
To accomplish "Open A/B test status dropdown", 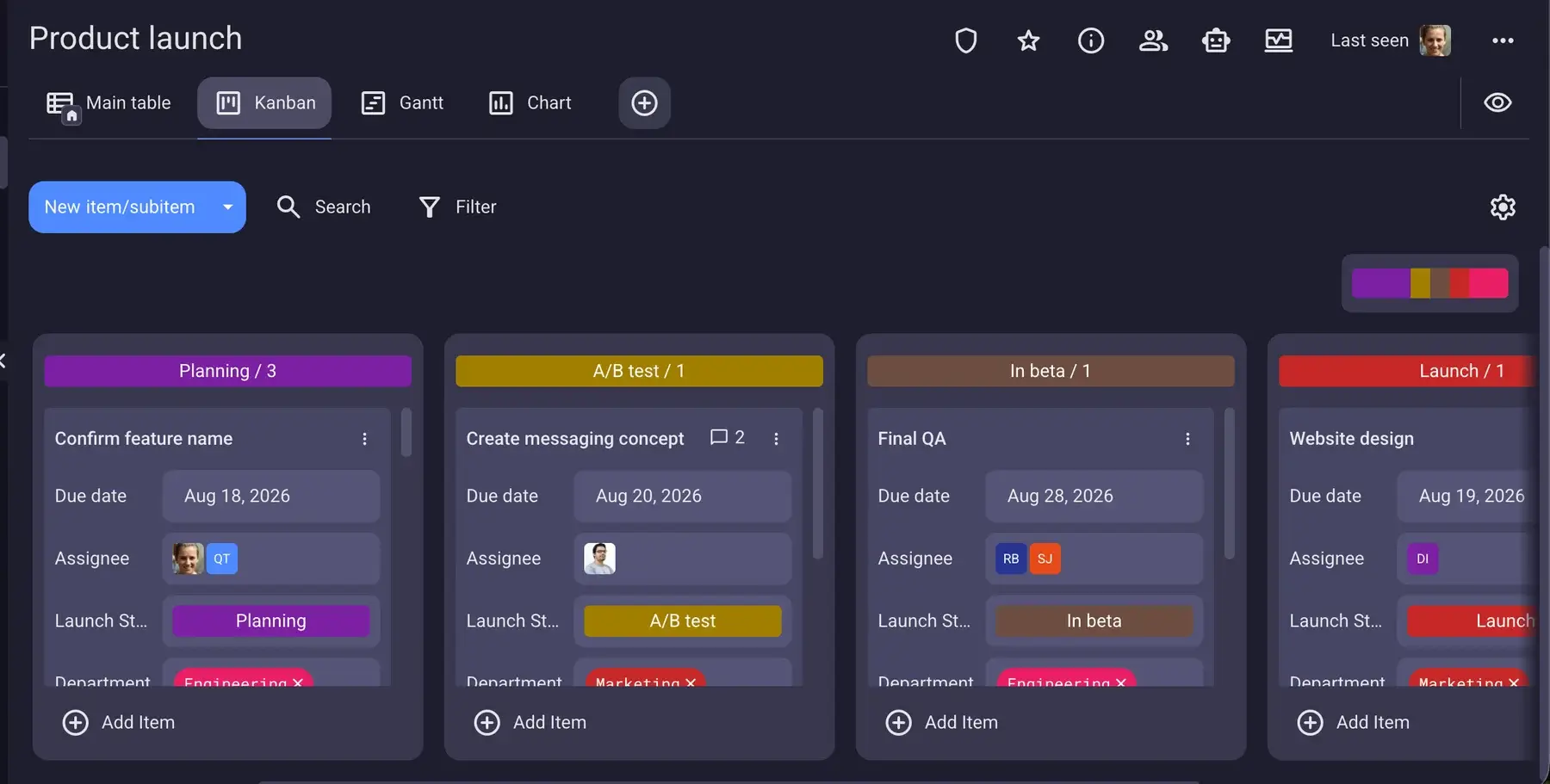I will (683, 621).
